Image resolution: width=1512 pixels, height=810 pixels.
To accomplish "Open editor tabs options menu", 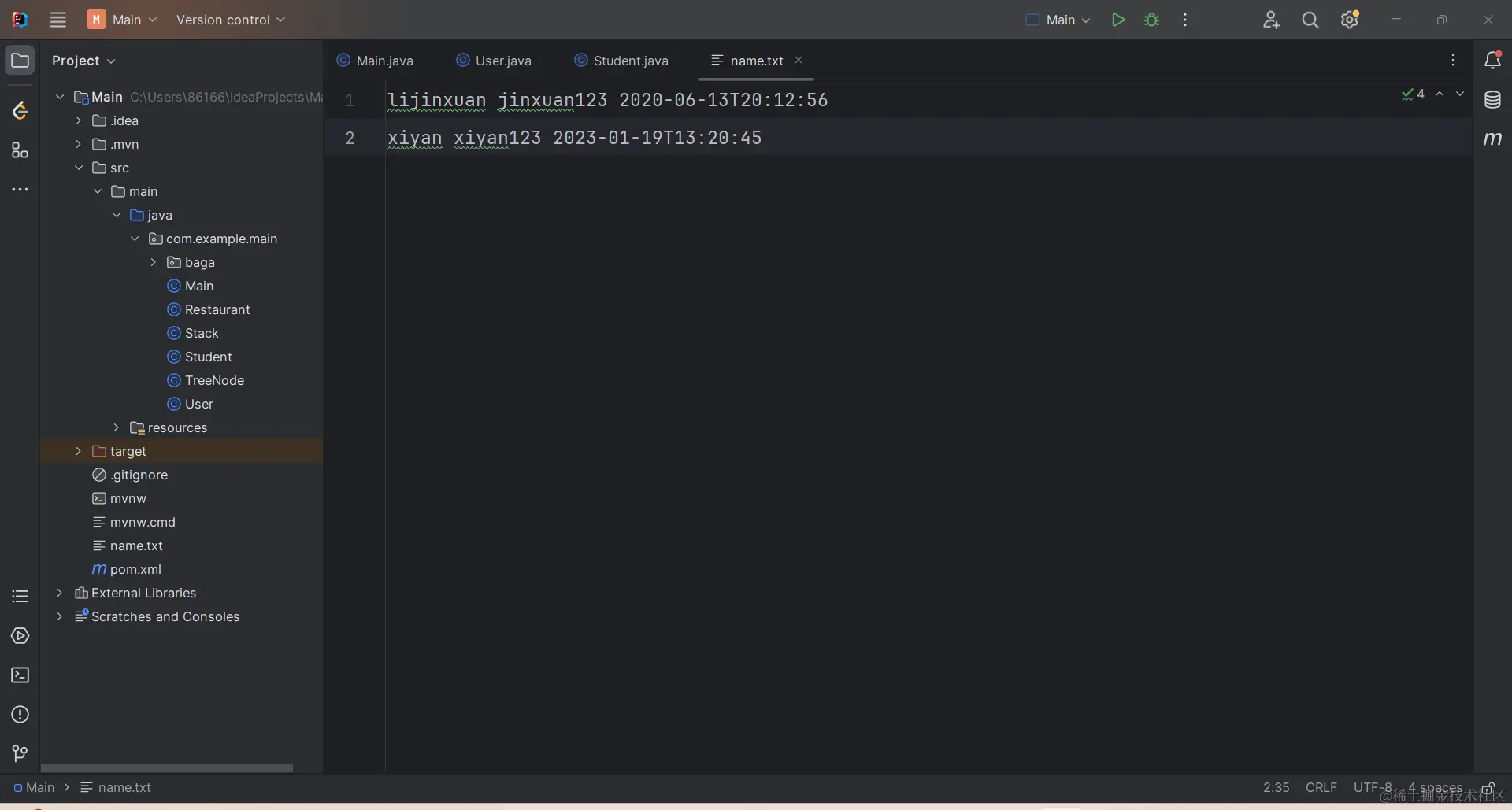I will pos(1453,61).
